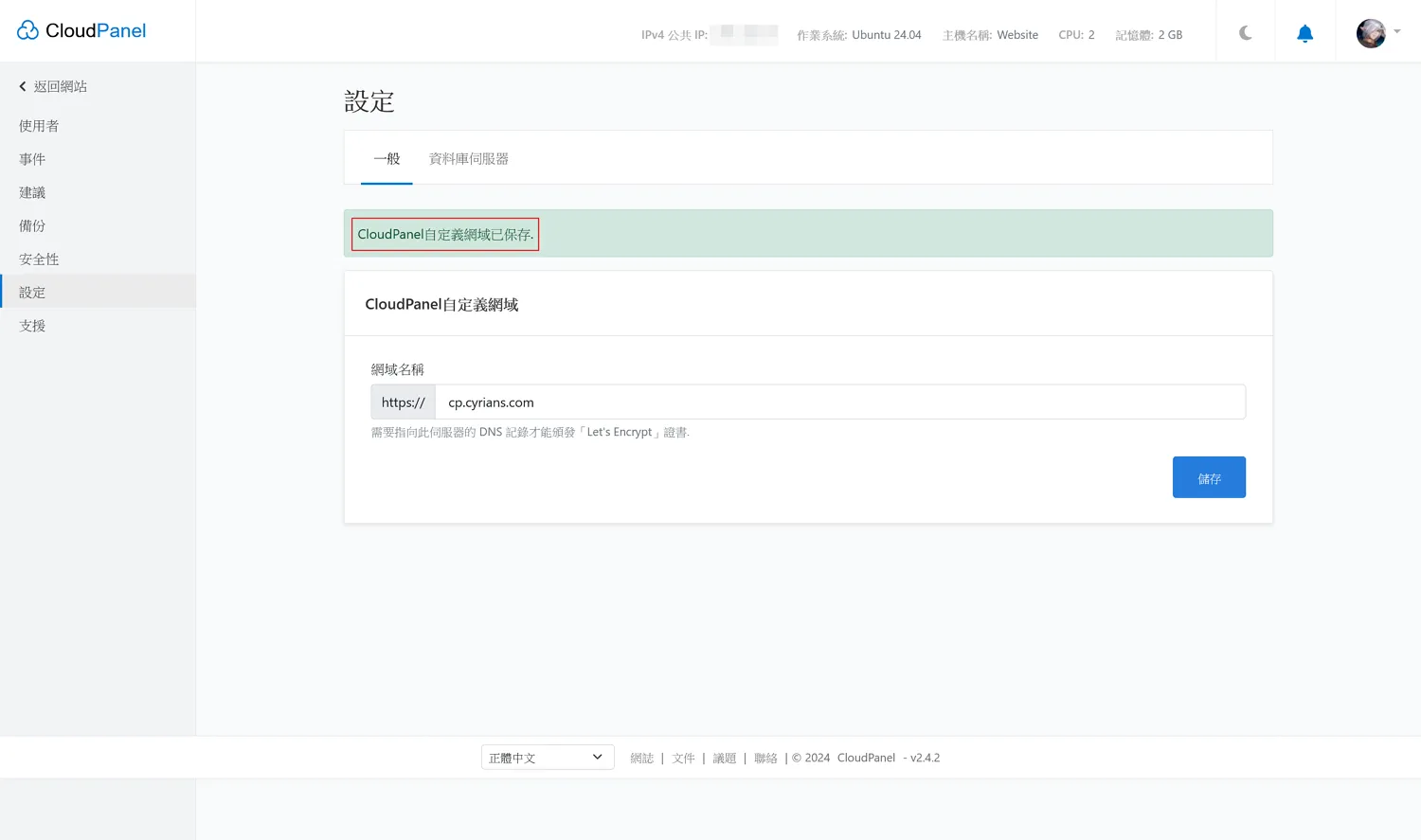This screenshot has width=1421, height=840.
Task: Expand the 正體中文 language dropdown
Action: 547,758
